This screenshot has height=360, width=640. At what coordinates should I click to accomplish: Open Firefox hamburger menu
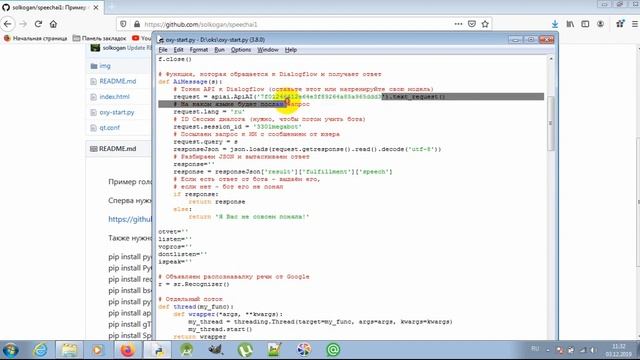point(635,24)
